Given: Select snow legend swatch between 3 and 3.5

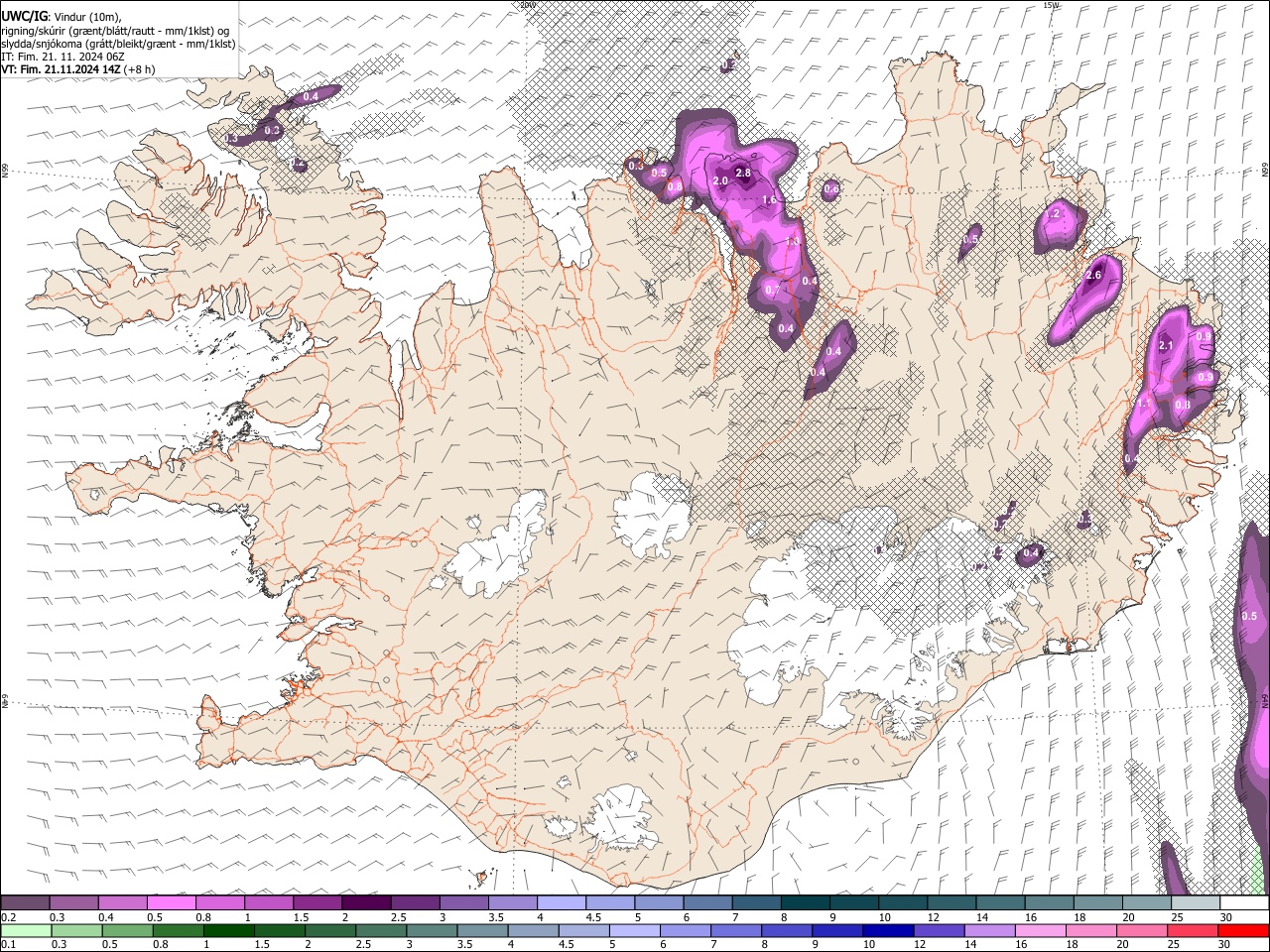Looking at the screenshot, I should click(x=463, y=903).
